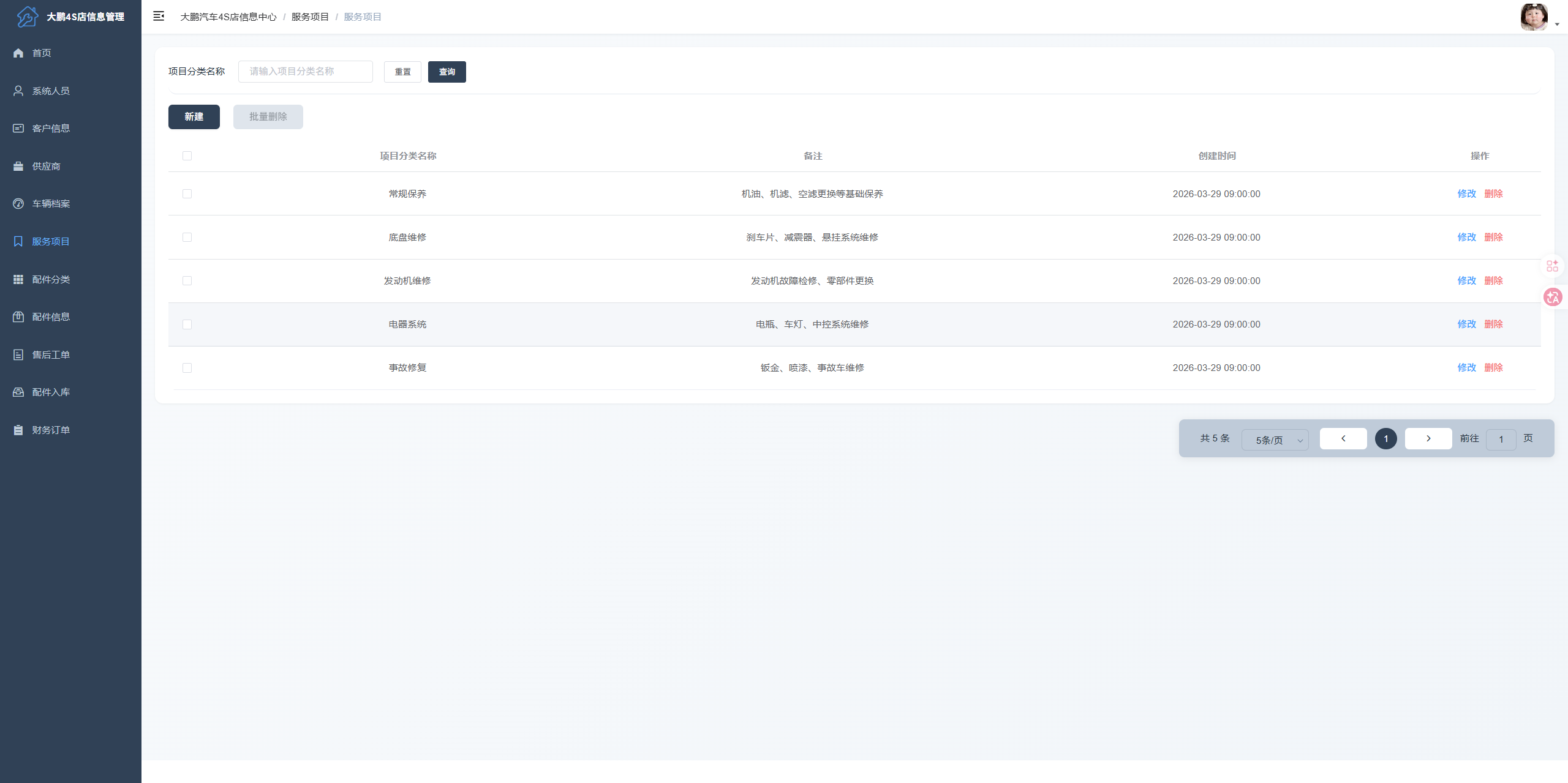Click 修改 for 事故修复
1568x783 pixels.
pyautogui.click(x=1467, y=368)
